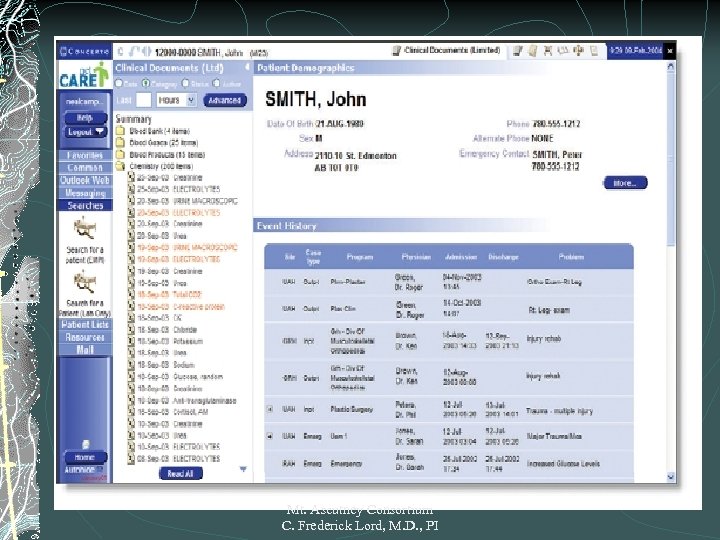Open the orange C-reactive protein result
The width and height of the screenshot is (720, 540).
[199, 307]
